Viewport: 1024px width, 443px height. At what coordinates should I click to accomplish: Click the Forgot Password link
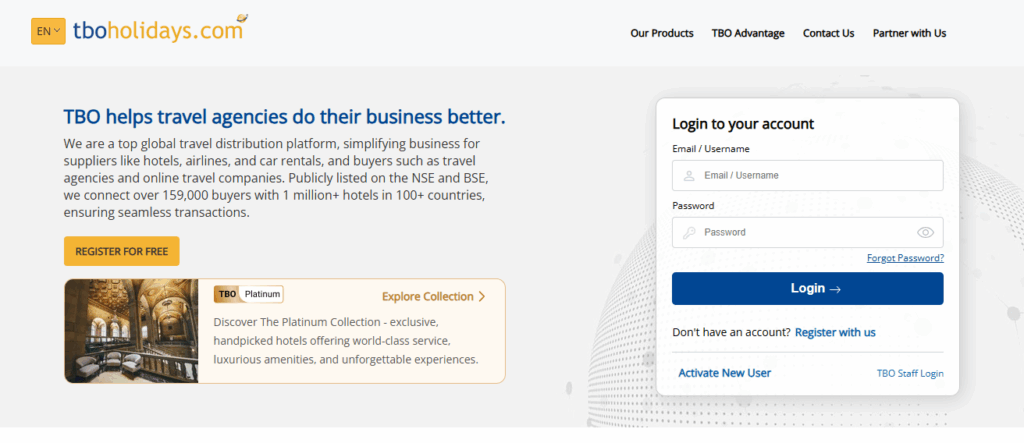coord(905,258)
